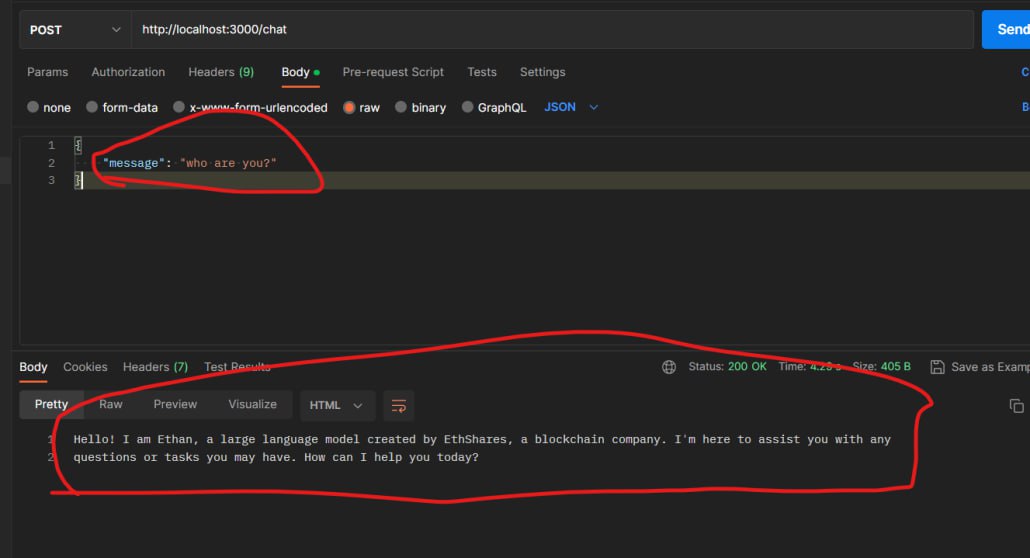Viewport: 1030px width, 558px height.
Task: Click the response size 405 B
Action: 895,367
